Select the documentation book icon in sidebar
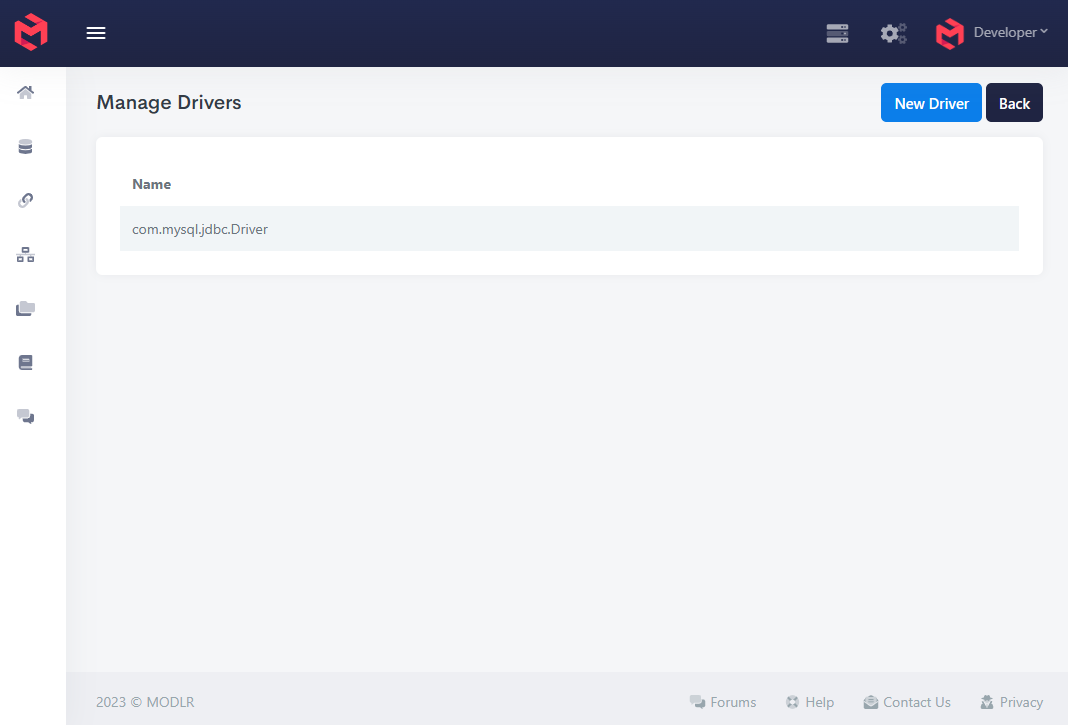Viewport: 1068px width, 725px height. pos(24,362)
